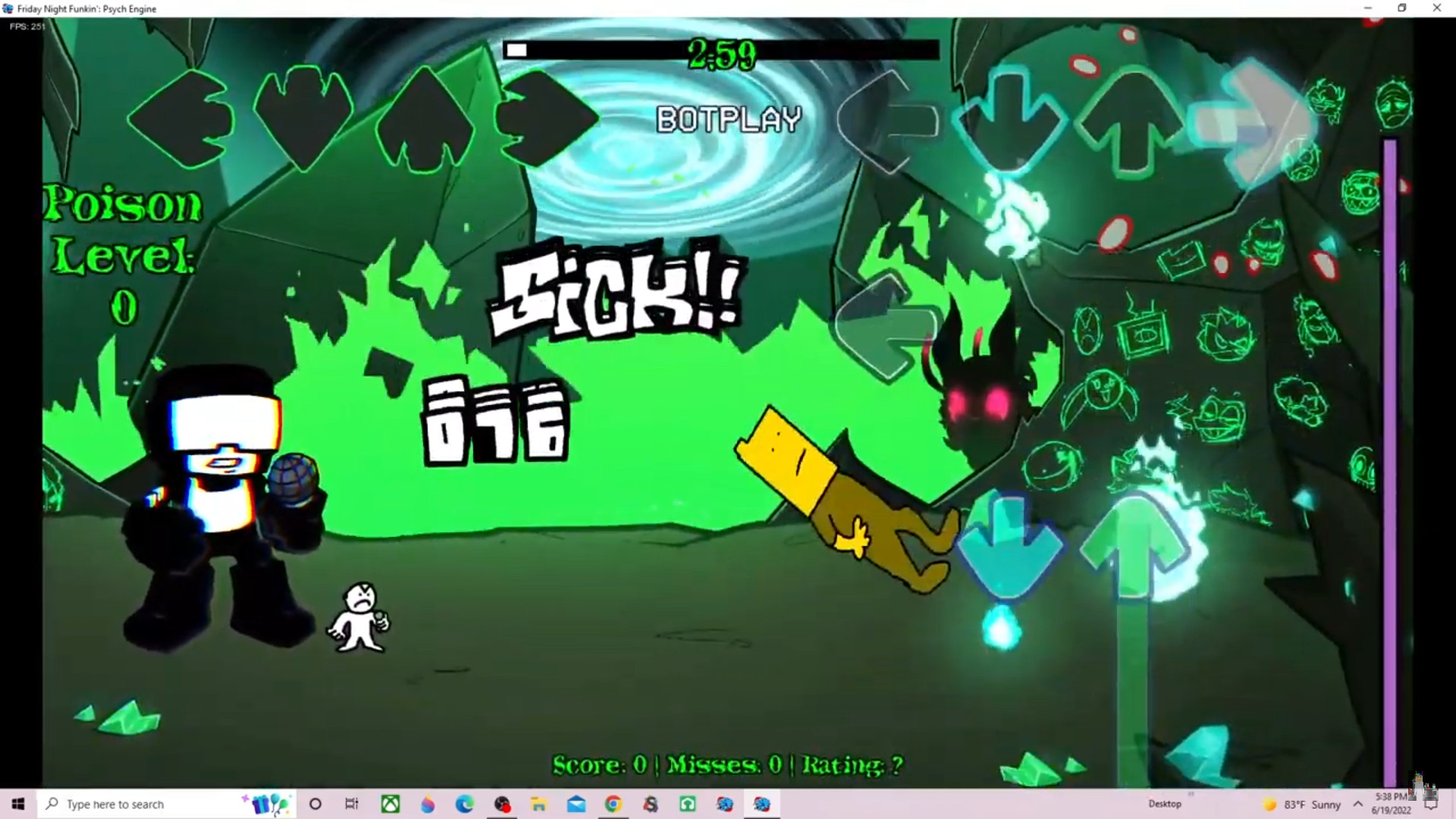Click the Desktop toolbar label in taskbar
Viewport: 1456px width, 819px height.
tap(1165, 804)
